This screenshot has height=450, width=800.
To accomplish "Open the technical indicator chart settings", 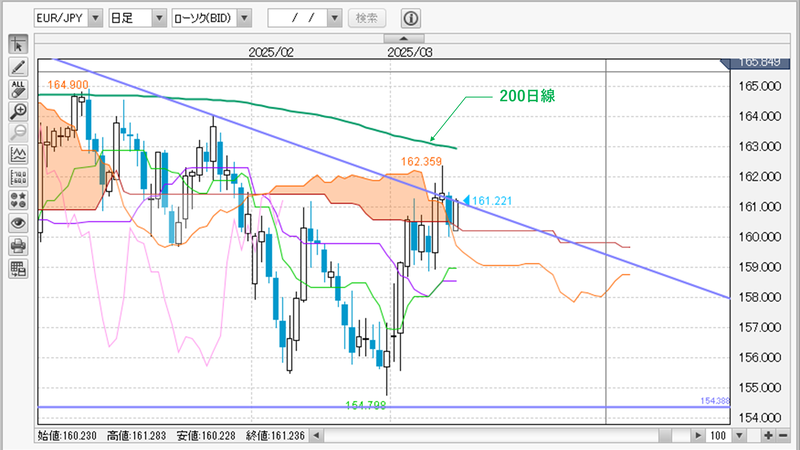I will tap(18, 155).
